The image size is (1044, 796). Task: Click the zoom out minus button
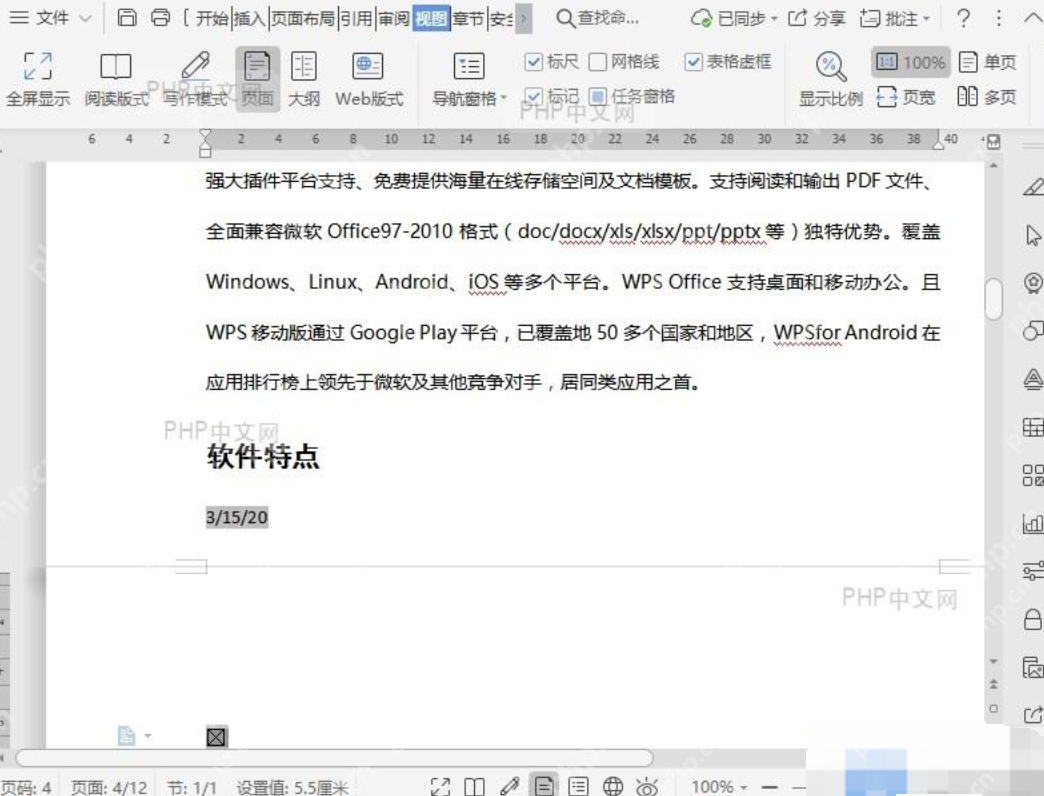pos(770,787)
